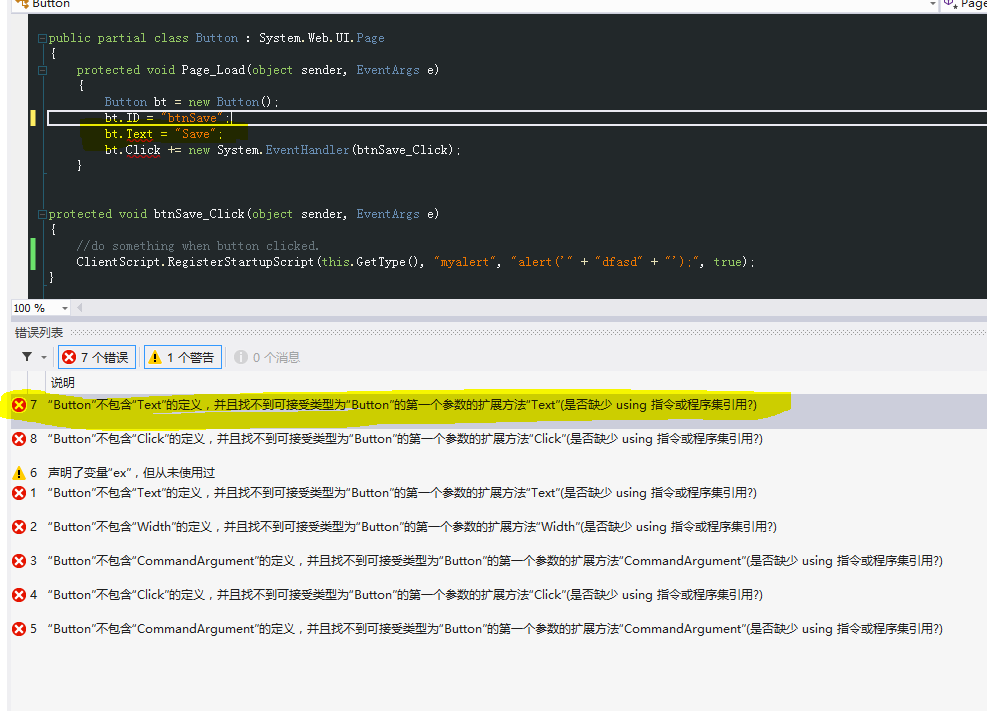Screen dimensions: 987x711
Task: Toggle the 7 个错误 errors filter
Action: [97, 357]
